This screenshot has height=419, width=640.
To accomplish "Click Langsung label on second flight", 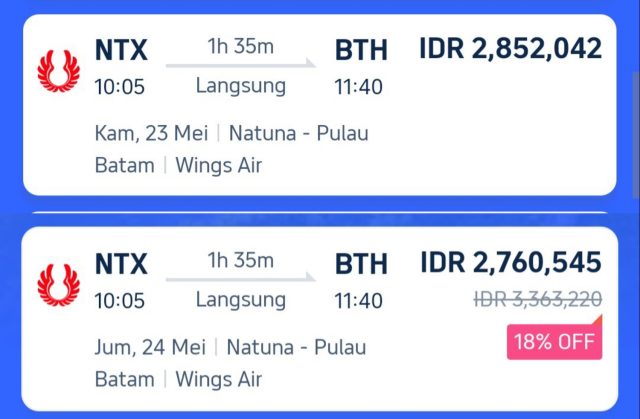I will point(241,301).
